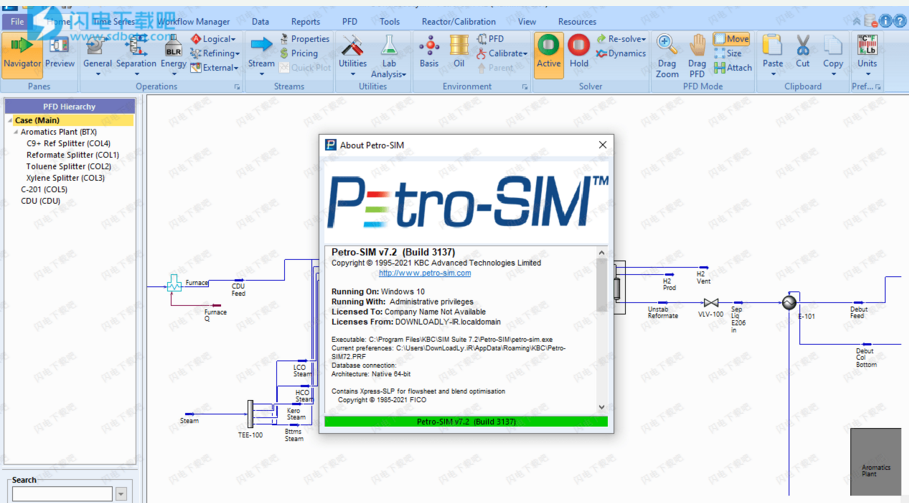
Task: Open Reactor/Calibration tab
Action: (x=459, y=21)
